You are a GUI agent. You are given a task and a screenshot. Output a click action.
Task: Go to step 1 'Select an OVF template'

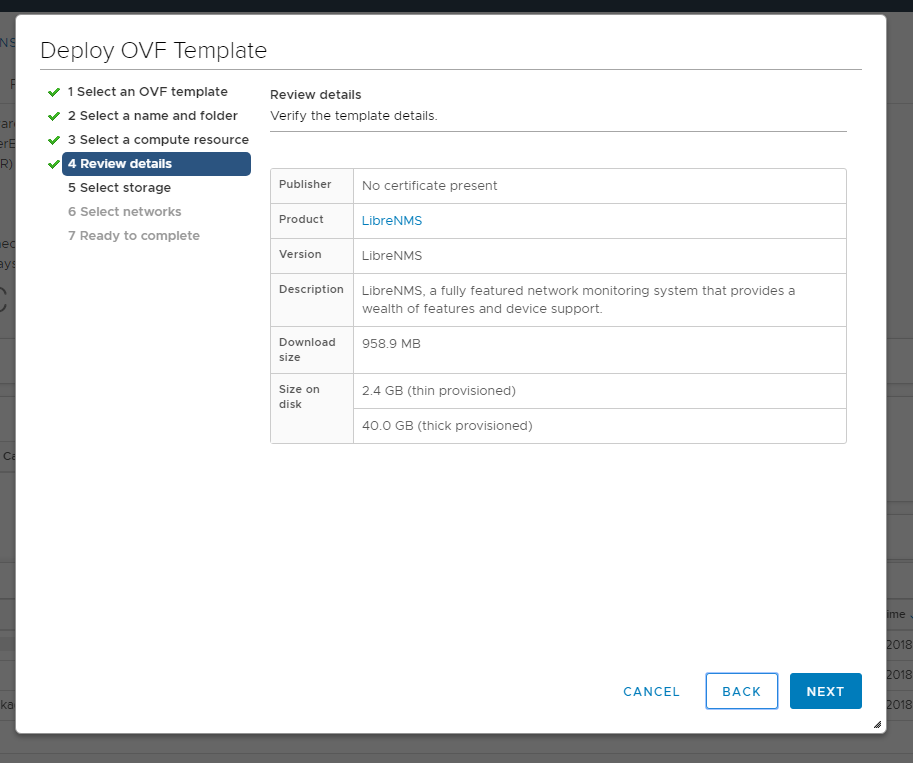pyautogui.click(x=148, y=92)
